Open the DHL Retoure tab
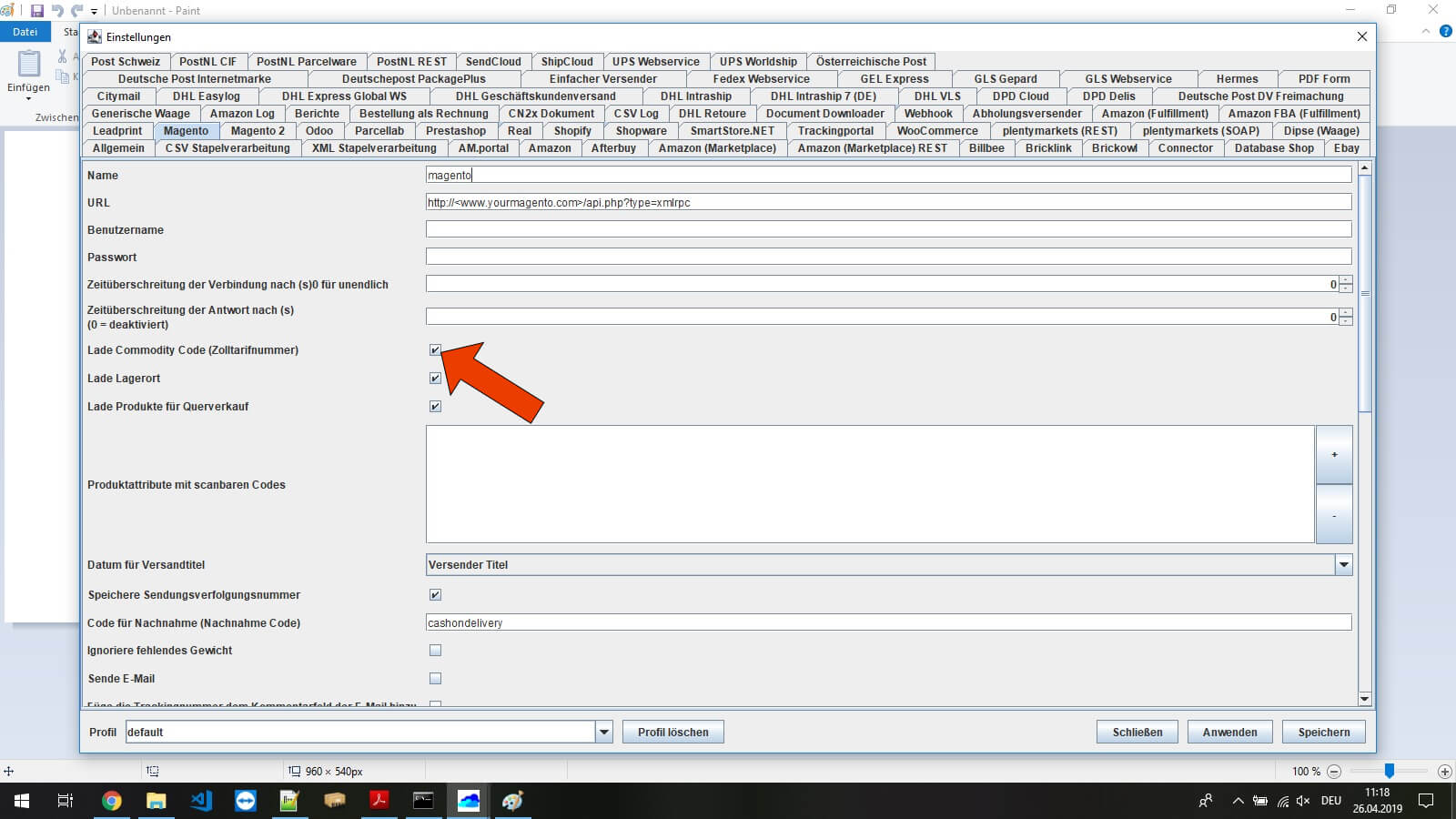Screen dimensions: 1456x819 click(712, 114)
